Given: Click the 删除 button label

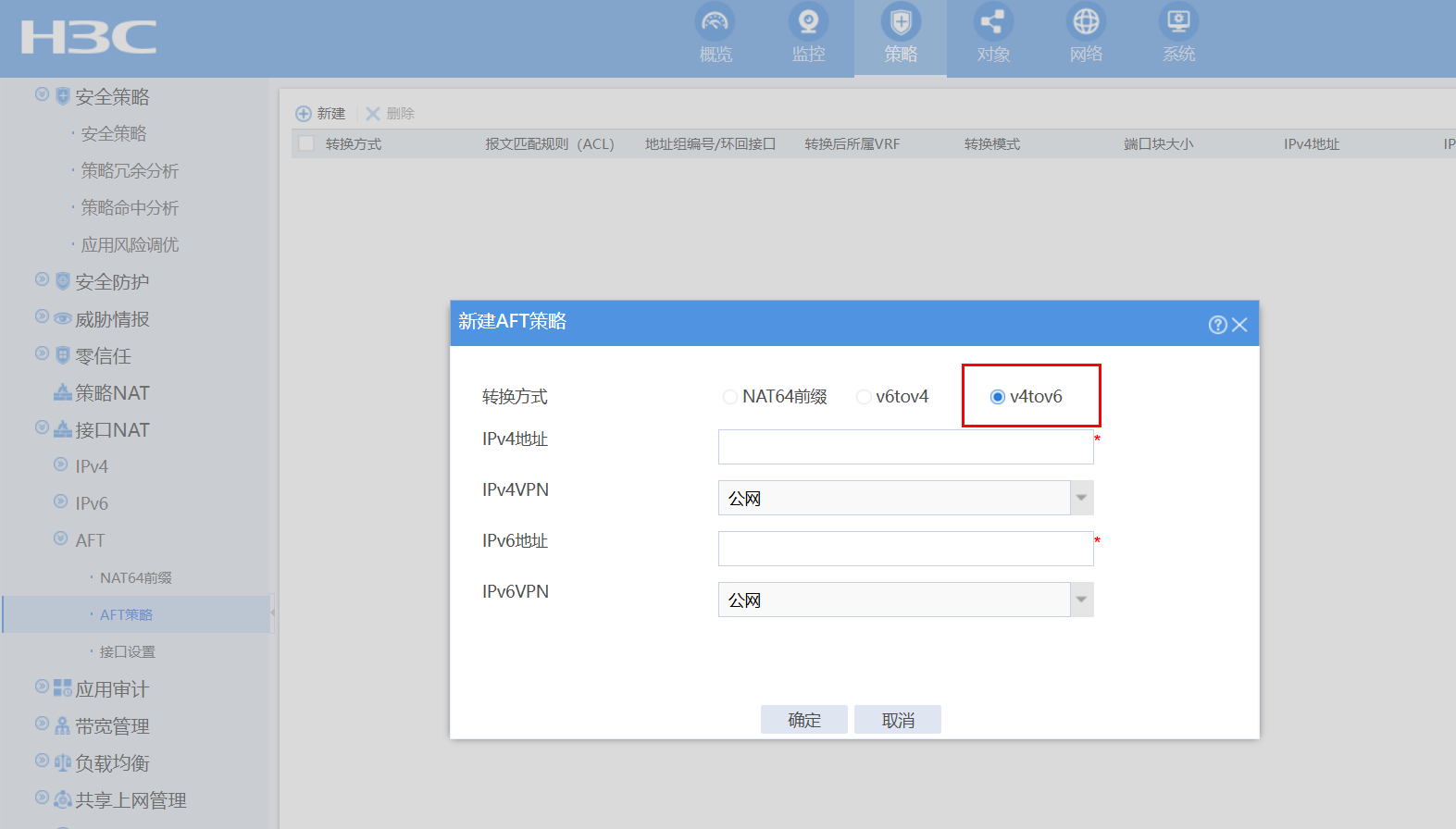Looking at the screenshot, I should point(401,114).
